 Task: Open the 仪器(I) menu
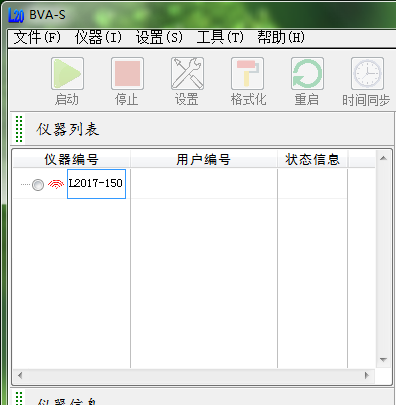[98, 37]
